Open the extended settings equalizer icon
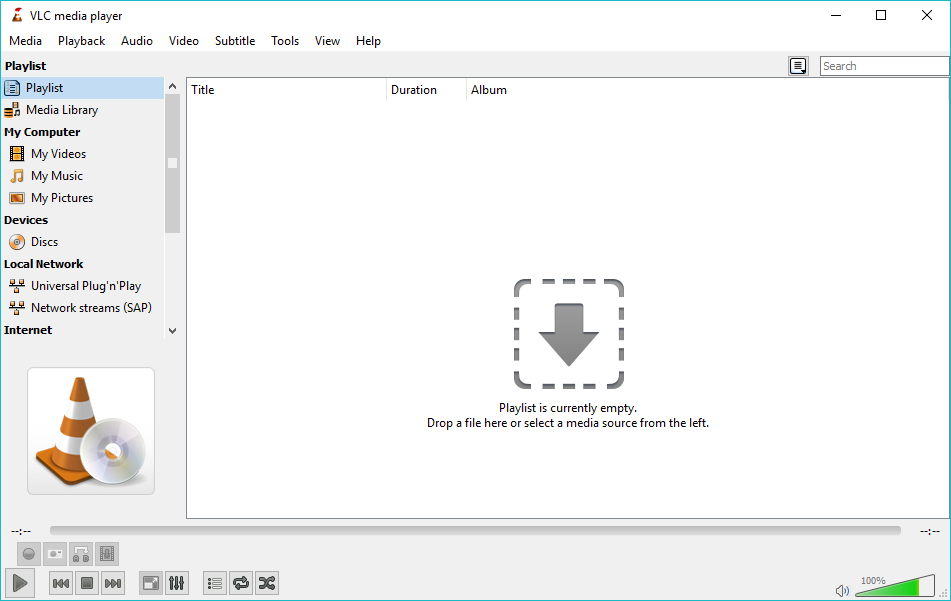Image resolution: width=951 pixels, height=601 pixels. pos(177,583)
